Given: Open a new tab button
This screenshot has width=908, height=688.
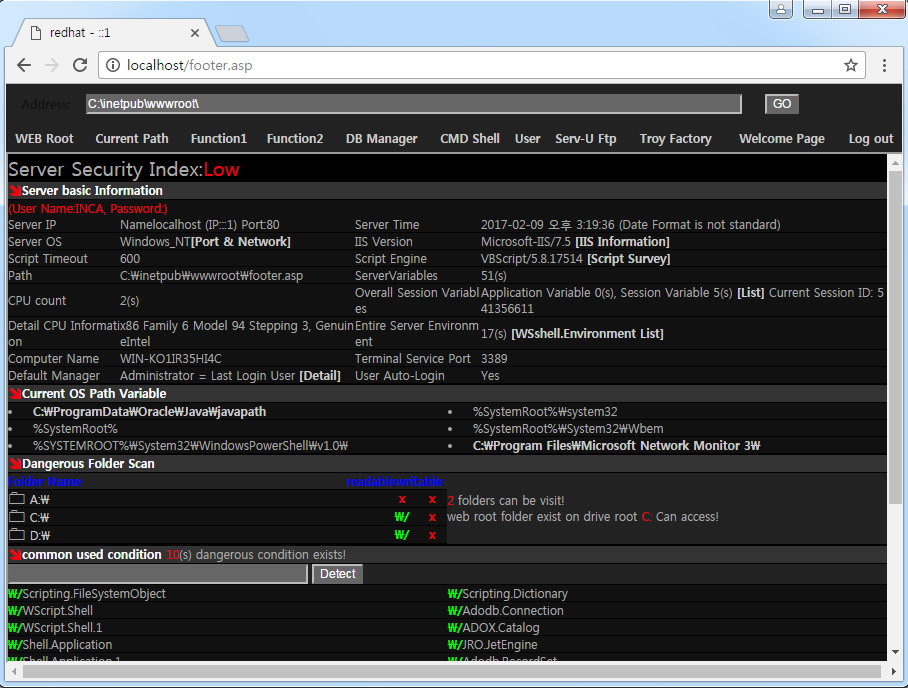Looking at the screenshot, I should [x=232, y=34].
